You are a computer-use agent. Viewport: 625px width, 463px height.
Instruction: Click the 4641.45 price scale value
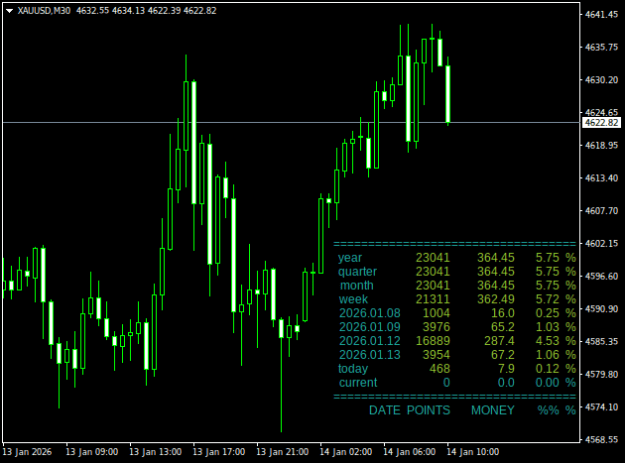pyautogui.click(x=601, y=15)
